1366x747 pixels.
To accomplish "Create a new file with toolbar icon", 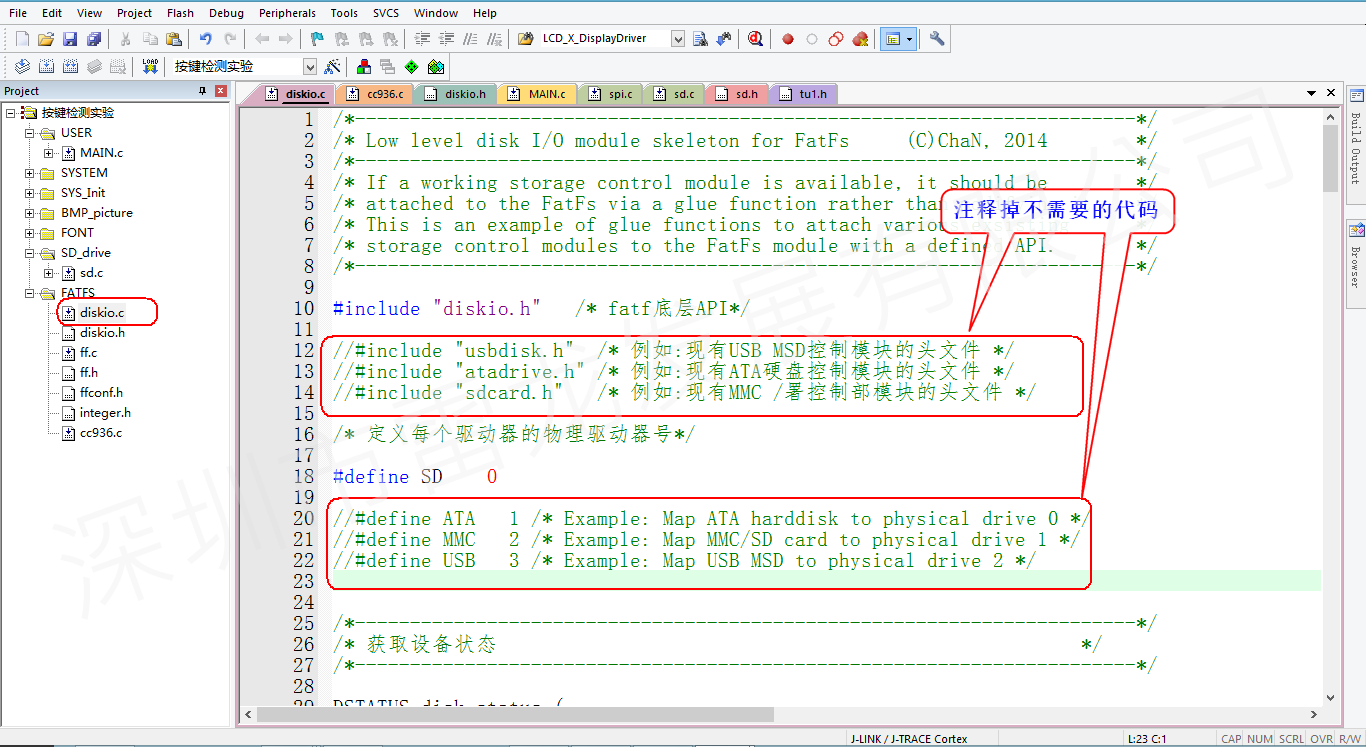I will [x=22, y=39].
